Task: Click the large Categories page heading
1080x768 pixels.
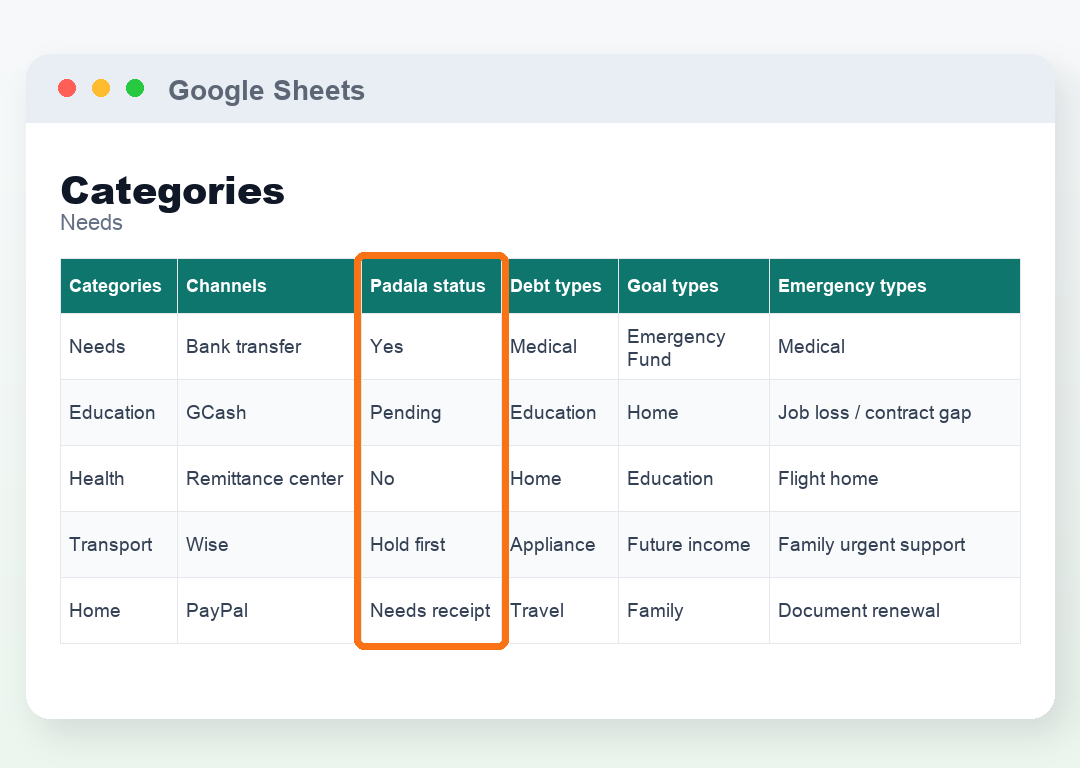Action: tap(172, 190)
